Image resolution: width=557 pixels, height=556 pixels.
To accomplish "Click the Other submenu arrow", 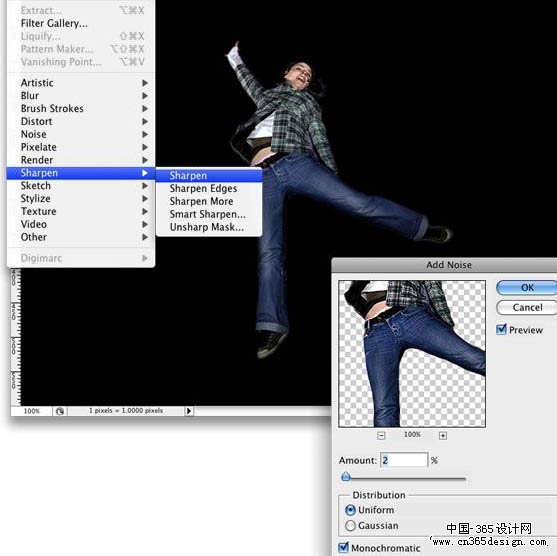I will click(145, 237).
